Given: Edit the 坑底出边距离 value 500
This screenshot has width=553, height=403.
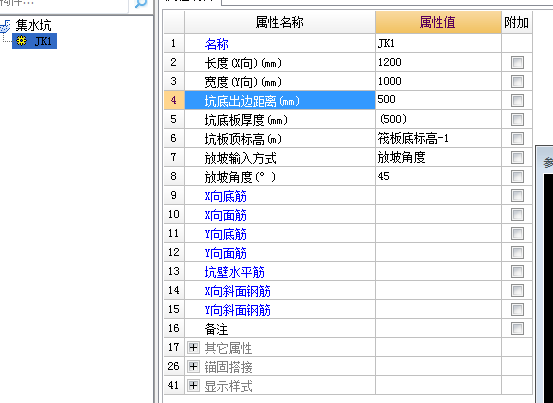Looking at the screenshot, I should click(438, 100).
